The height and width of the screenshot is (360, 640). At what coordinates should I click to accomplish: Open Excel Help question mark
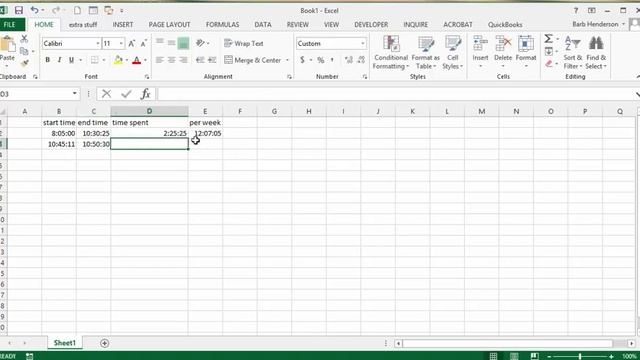(x=576, y=11)
